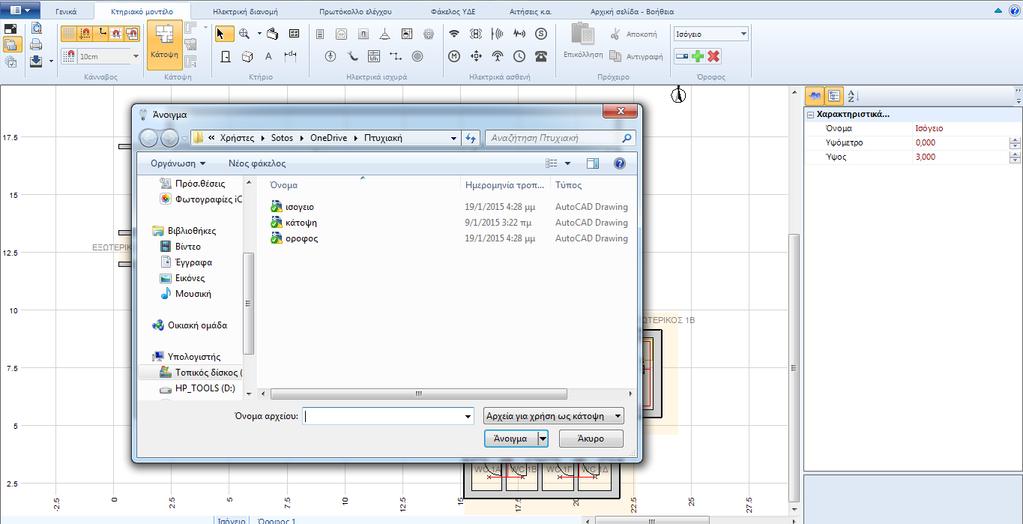This screenshot has width=1023, height=524.
Task: Click the 3D box view icon
Action: coord(247,57)
